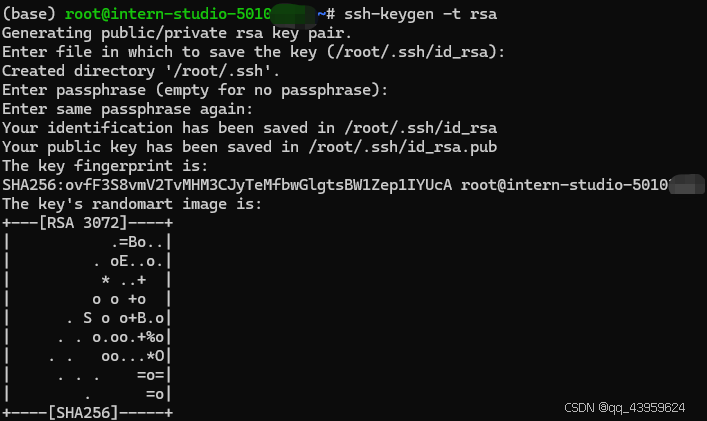
Task: Click the '=o=' randomart row
Action: coord(151,375)
